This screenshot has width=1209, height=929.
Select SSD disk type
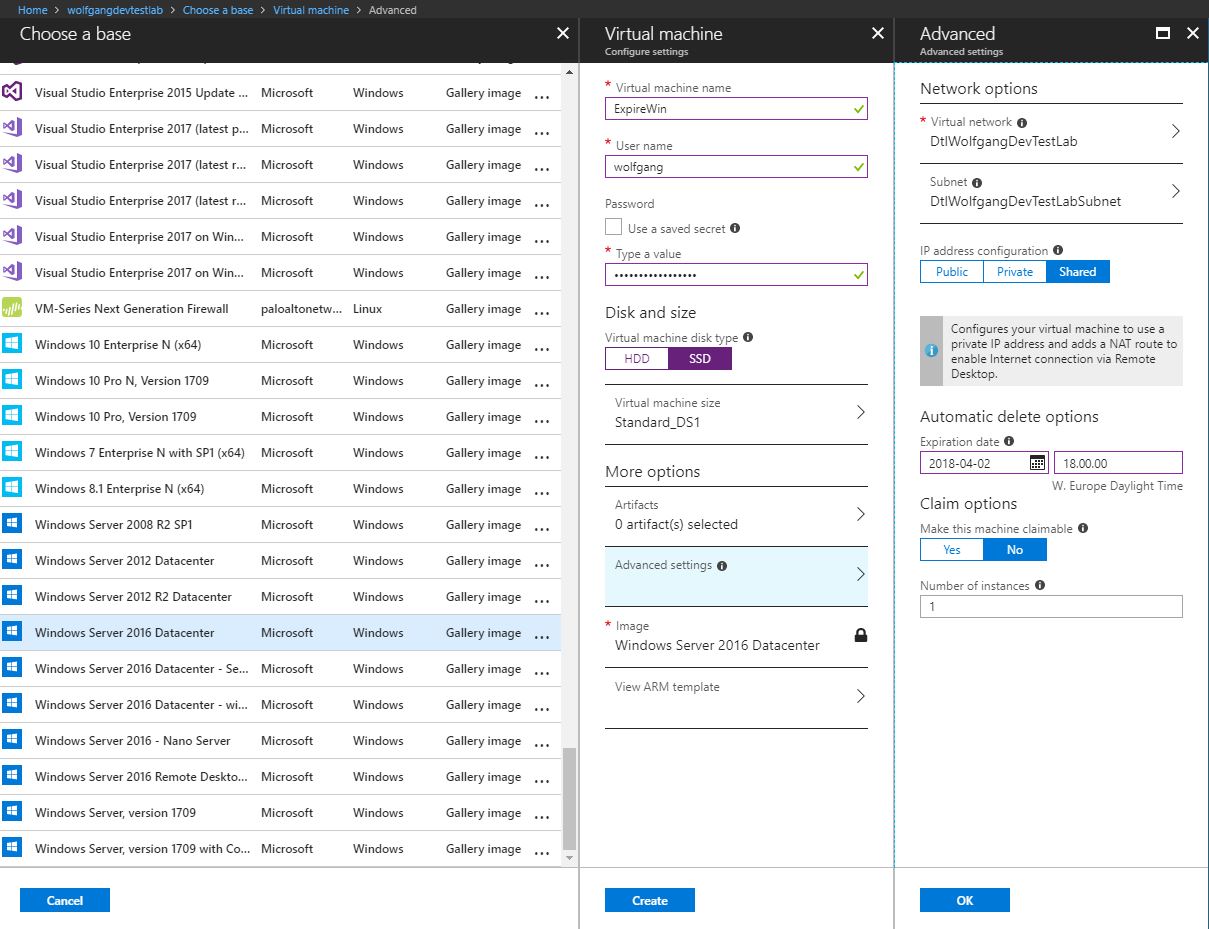coord(700,358)
